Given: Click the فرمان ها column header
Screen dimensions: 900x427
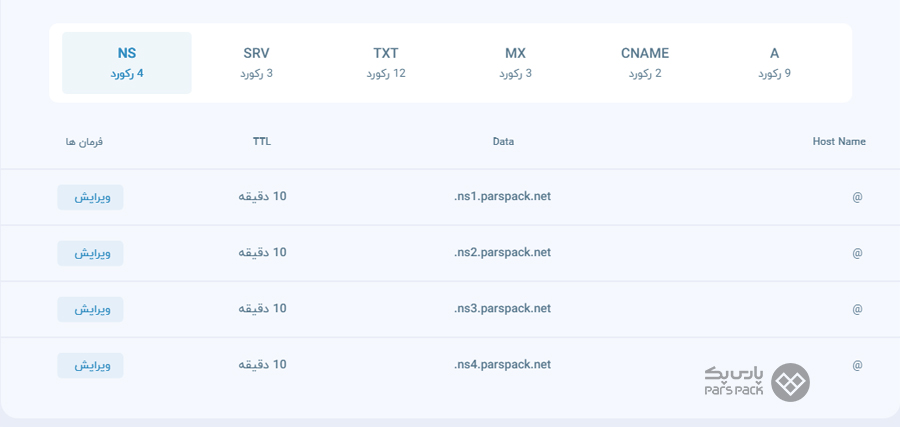Looking at the screenshot, I should [x=84, y=142].
